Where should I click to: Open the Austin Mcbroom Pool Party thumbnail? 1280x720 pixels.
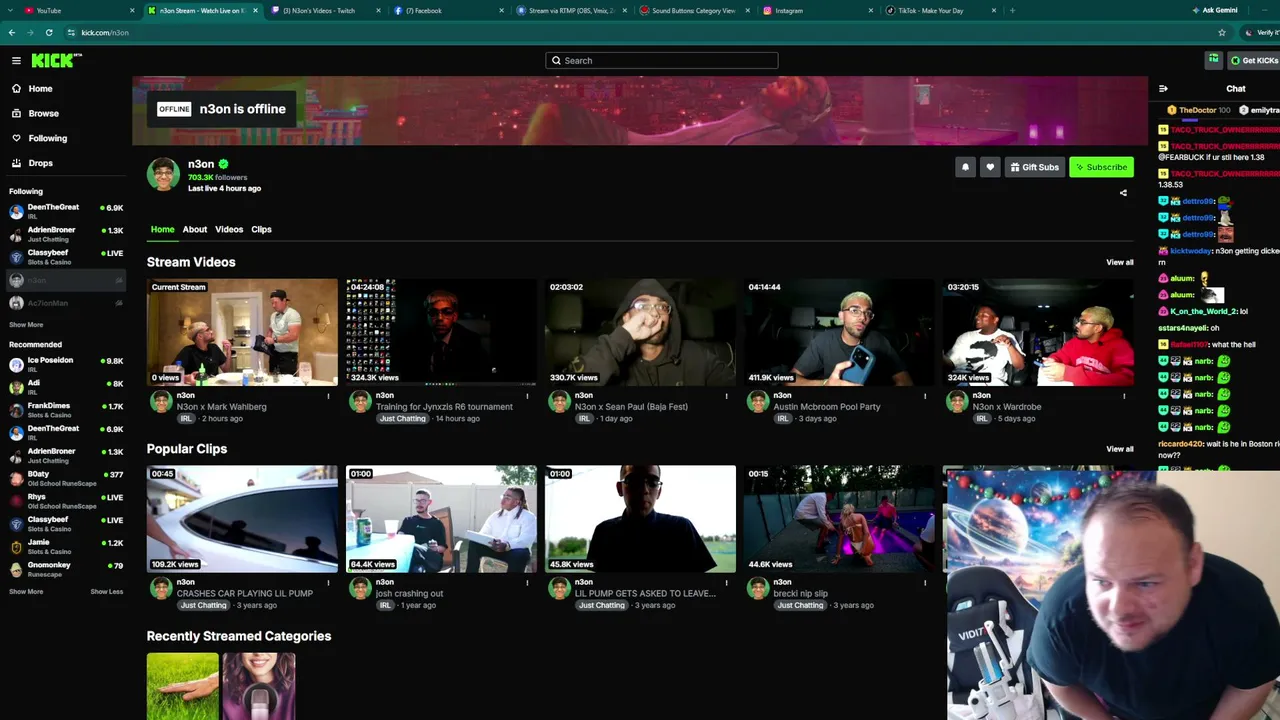click(839, 332)
